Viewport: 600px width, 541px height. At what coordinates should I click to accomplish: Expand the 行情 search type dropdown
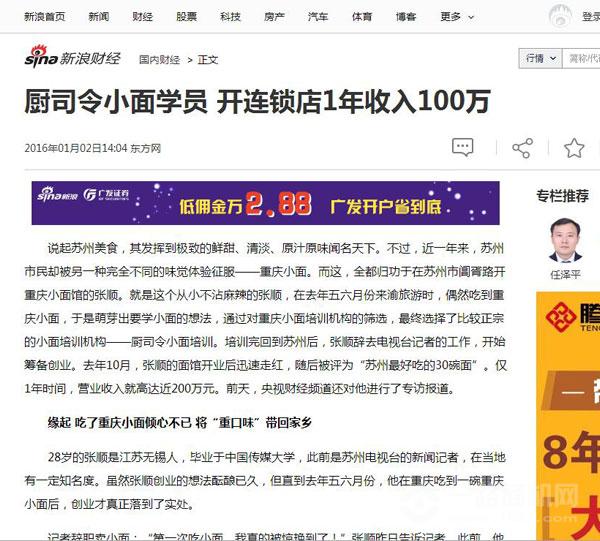point(539,59)
